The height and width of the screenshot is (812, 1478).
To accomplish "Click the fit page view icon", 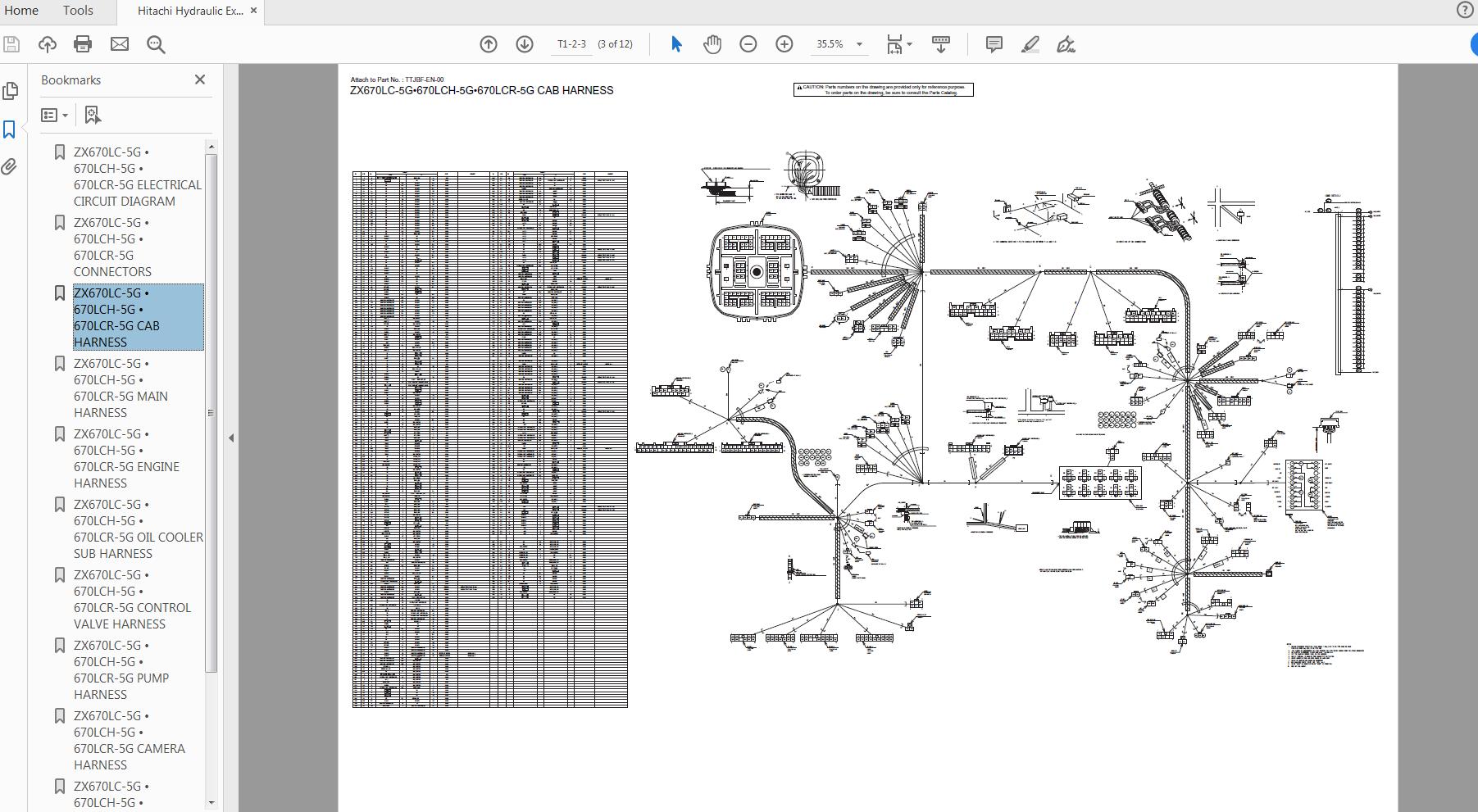I will coord(894,44).
